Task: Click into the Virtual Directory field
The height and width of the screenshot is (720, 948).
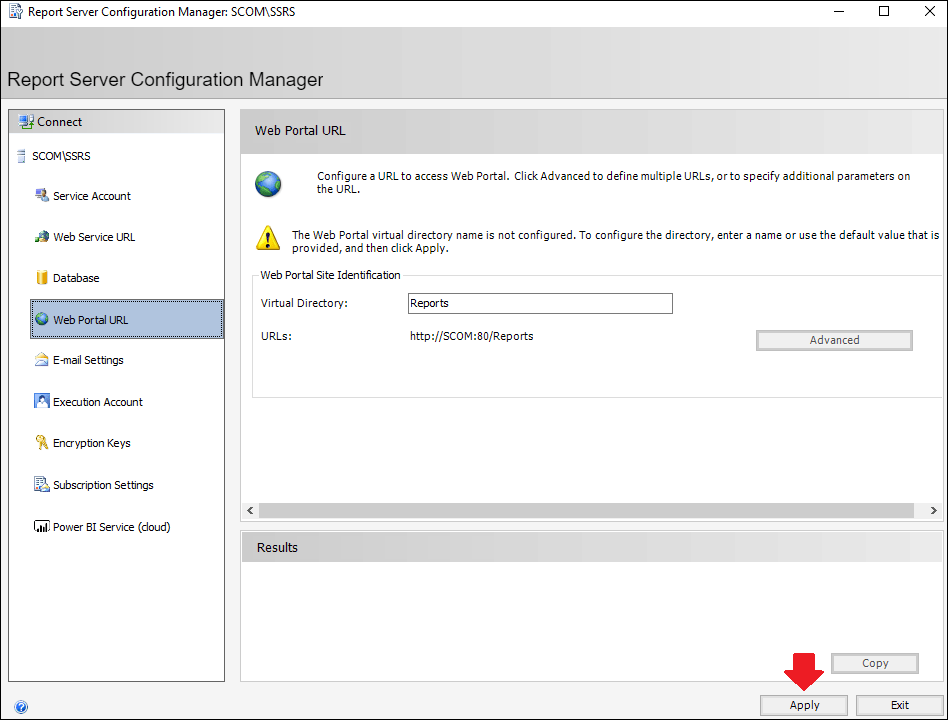Action: 540,303
